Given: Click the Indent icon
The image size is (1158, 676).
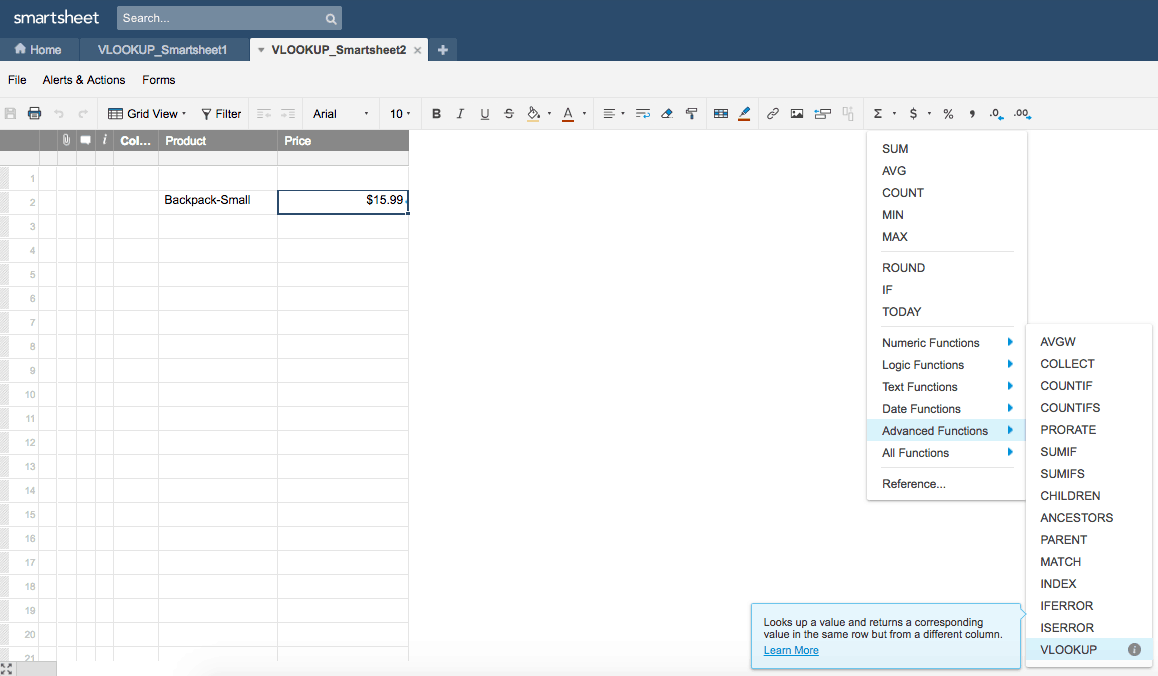Looking at the screenshot, I should point(288,114).
